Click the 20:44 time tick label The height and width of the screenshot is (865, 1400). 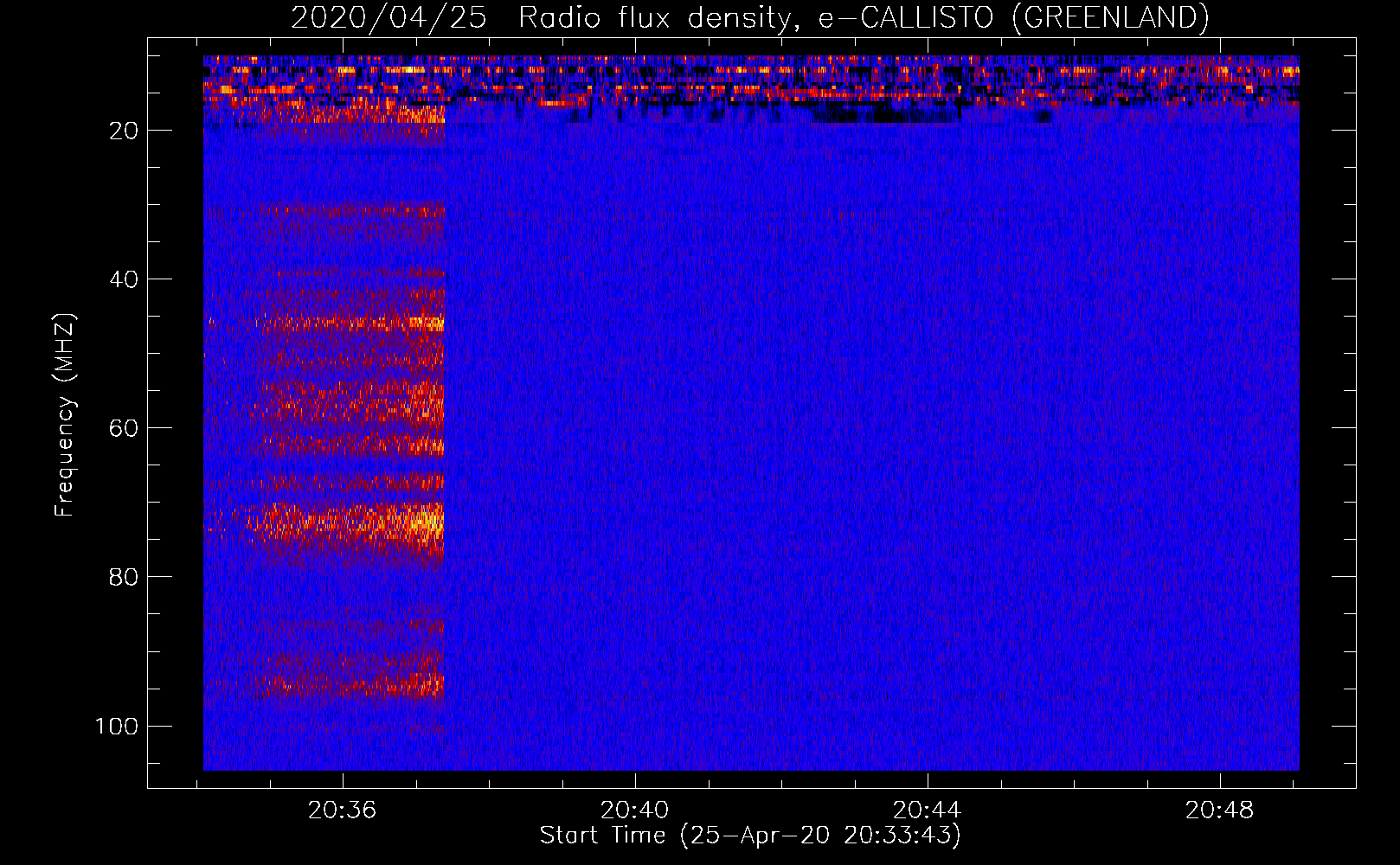(x=927, y=811)
